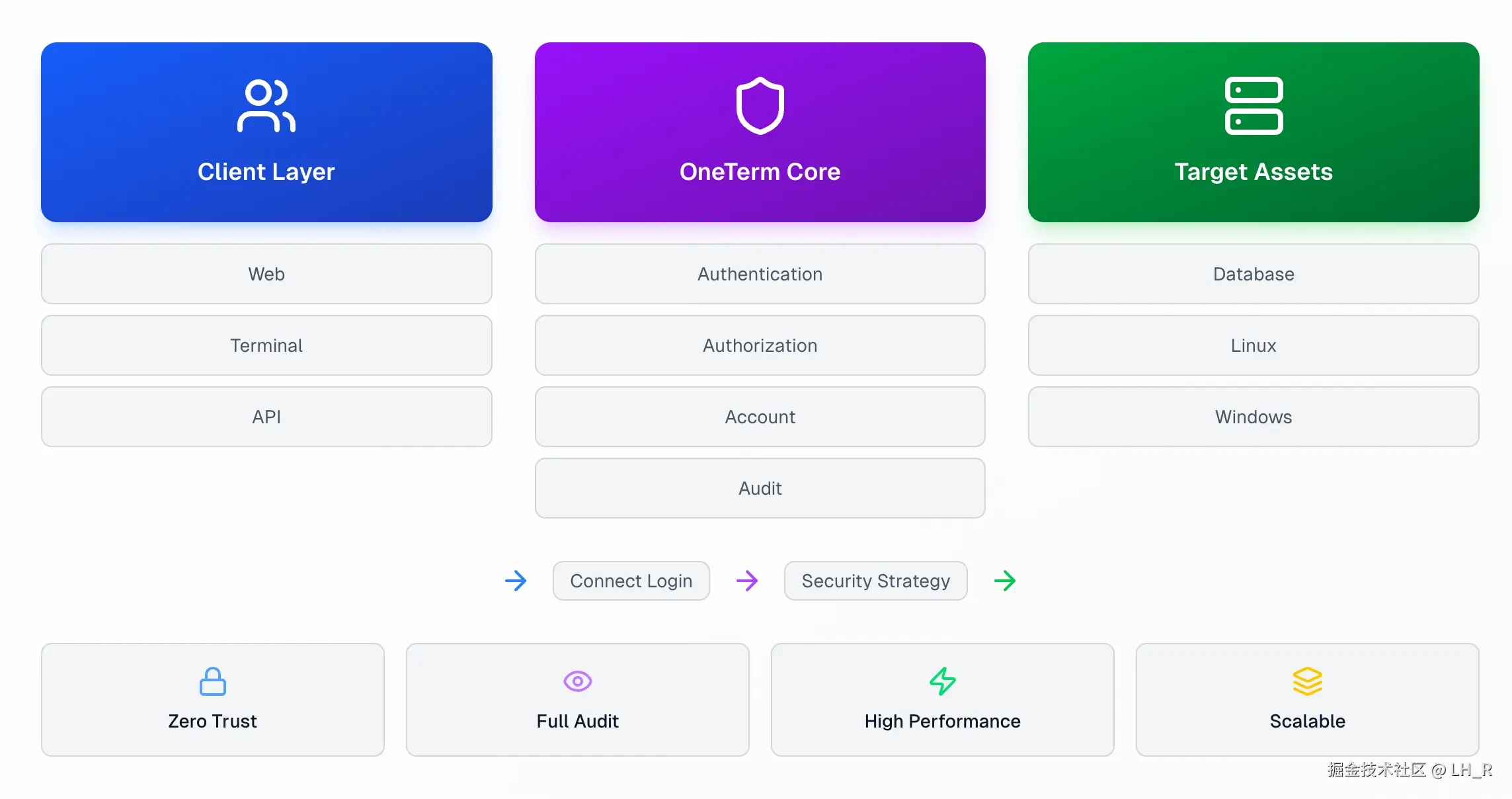This screenshot has height=799, width=1512.
Task: Click the Full Audit label
Action: pos(578,721)
